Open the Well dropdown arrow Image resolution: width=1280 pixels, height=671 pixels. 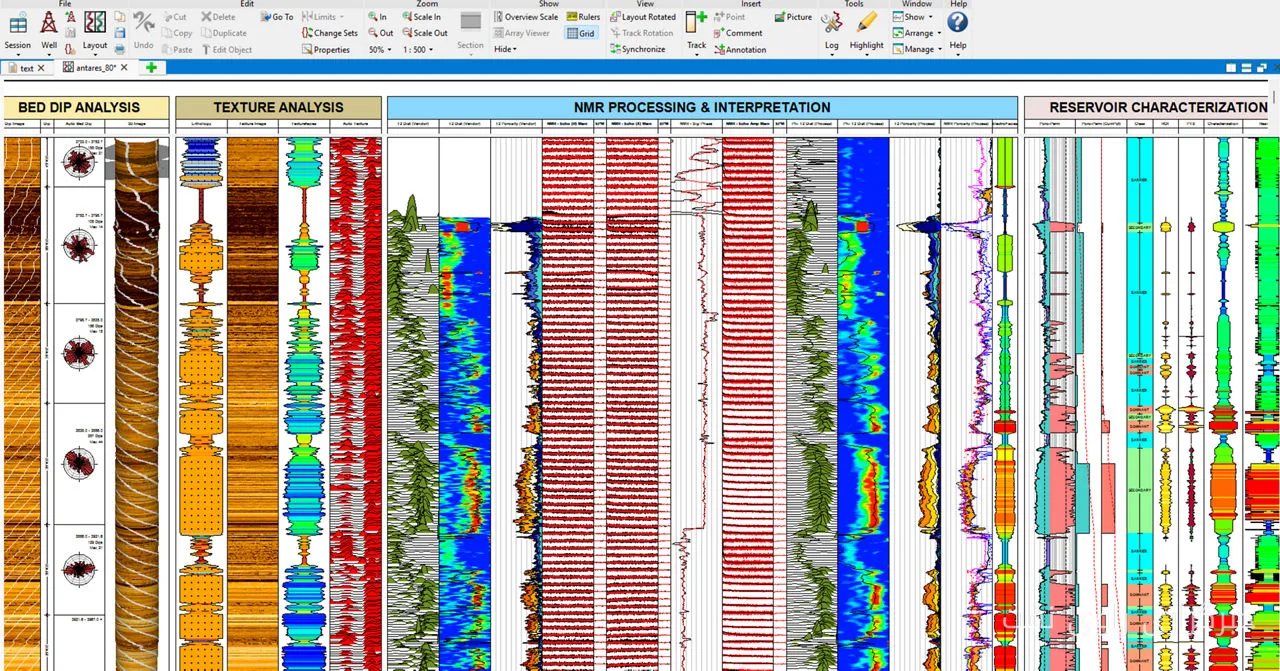[x=48, y=55]
